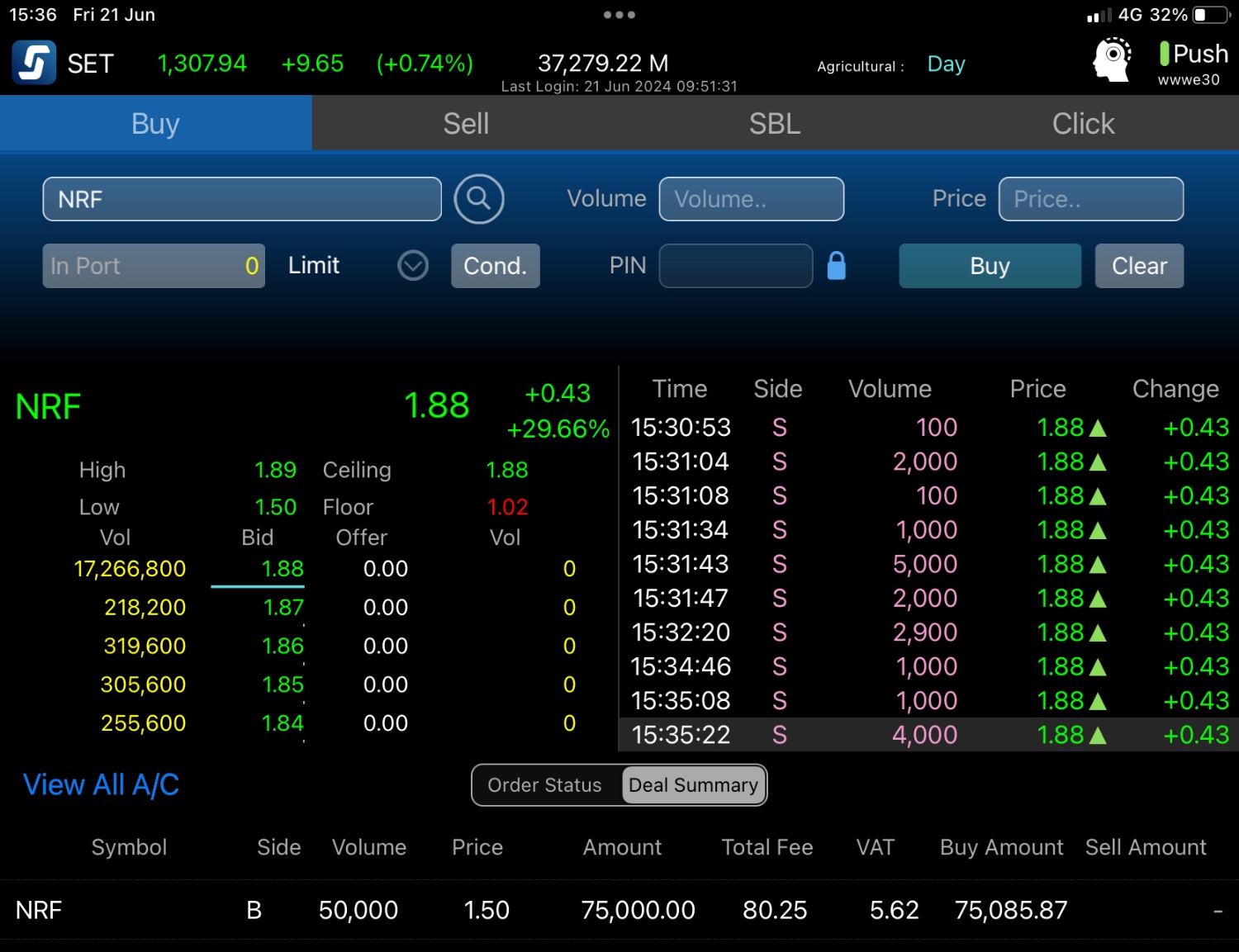Tap the SET index value 1,307.94
This screenshot has width=1239, height=952.
coord(202,64)
